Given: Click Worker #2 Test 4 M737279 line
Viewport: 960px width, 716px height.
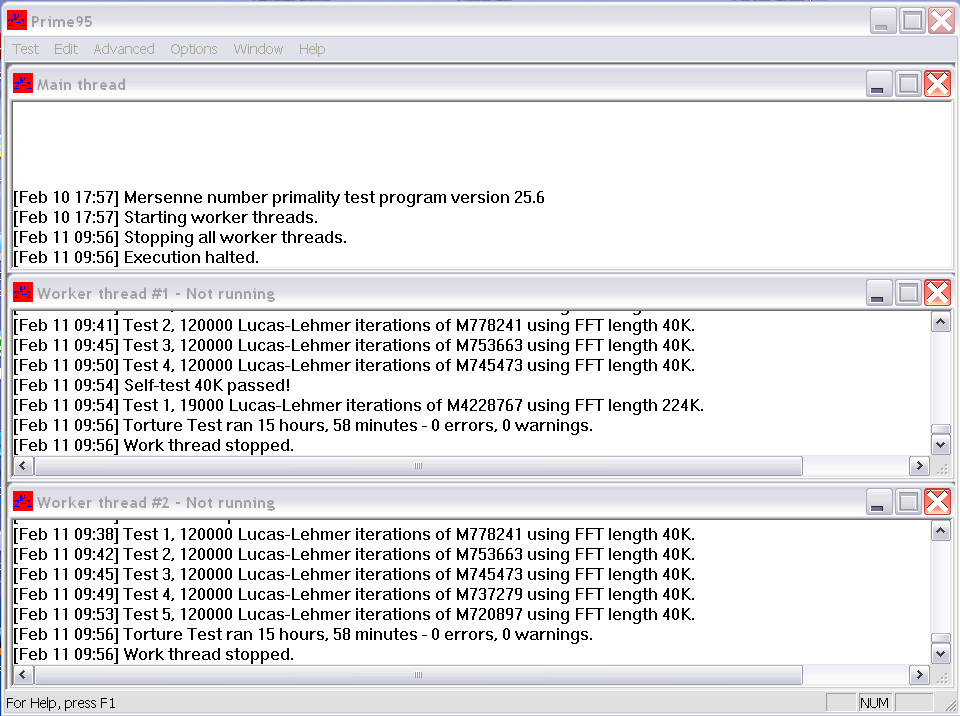Looking at the screenshot, I should click(x=354, y=594).
